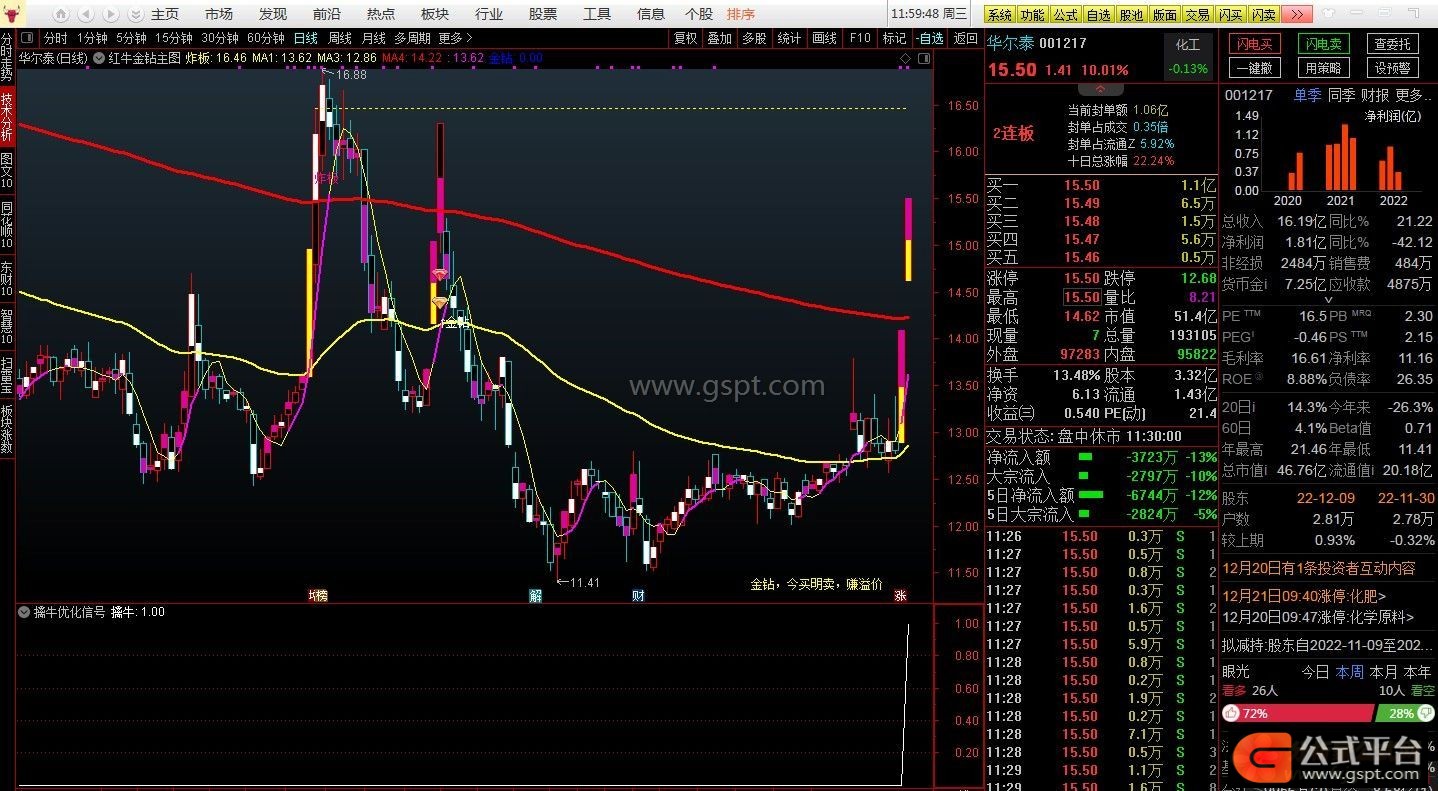Switch to 分时 chart period

click(x=56, y=38)
